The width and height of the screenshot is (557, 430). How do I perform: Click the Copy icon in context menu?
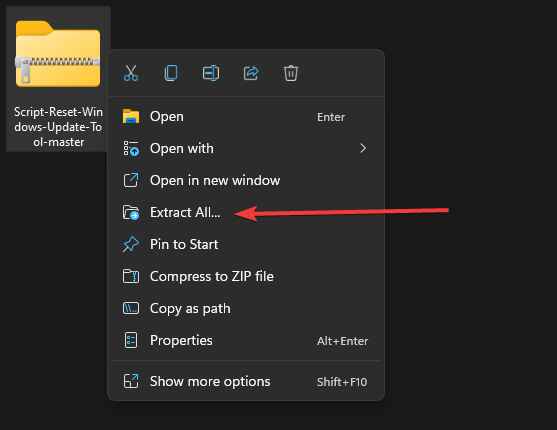[x=171, y=73]
